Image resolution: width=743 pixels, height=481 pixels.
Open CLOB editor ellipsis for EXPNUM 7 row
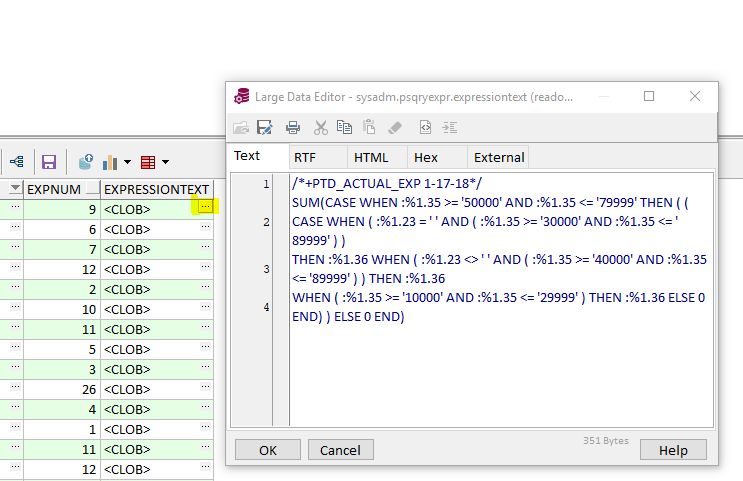pos(205,246)
